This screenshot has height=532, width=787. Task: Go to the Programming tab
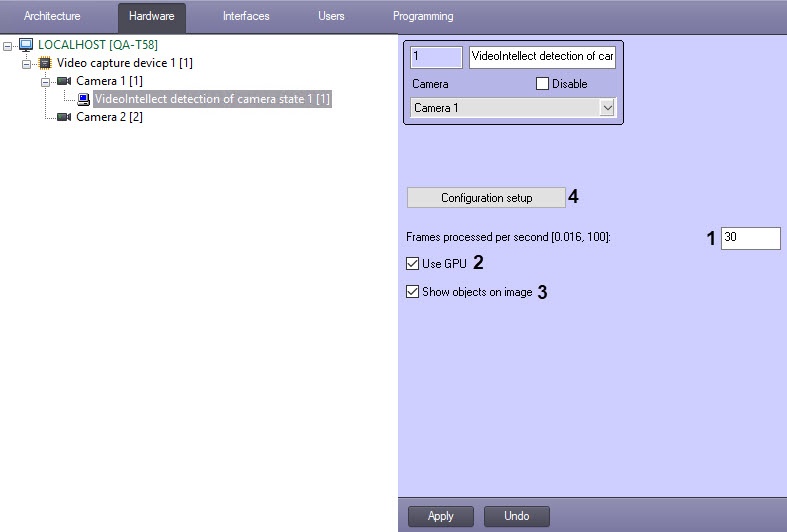point(423,16)
